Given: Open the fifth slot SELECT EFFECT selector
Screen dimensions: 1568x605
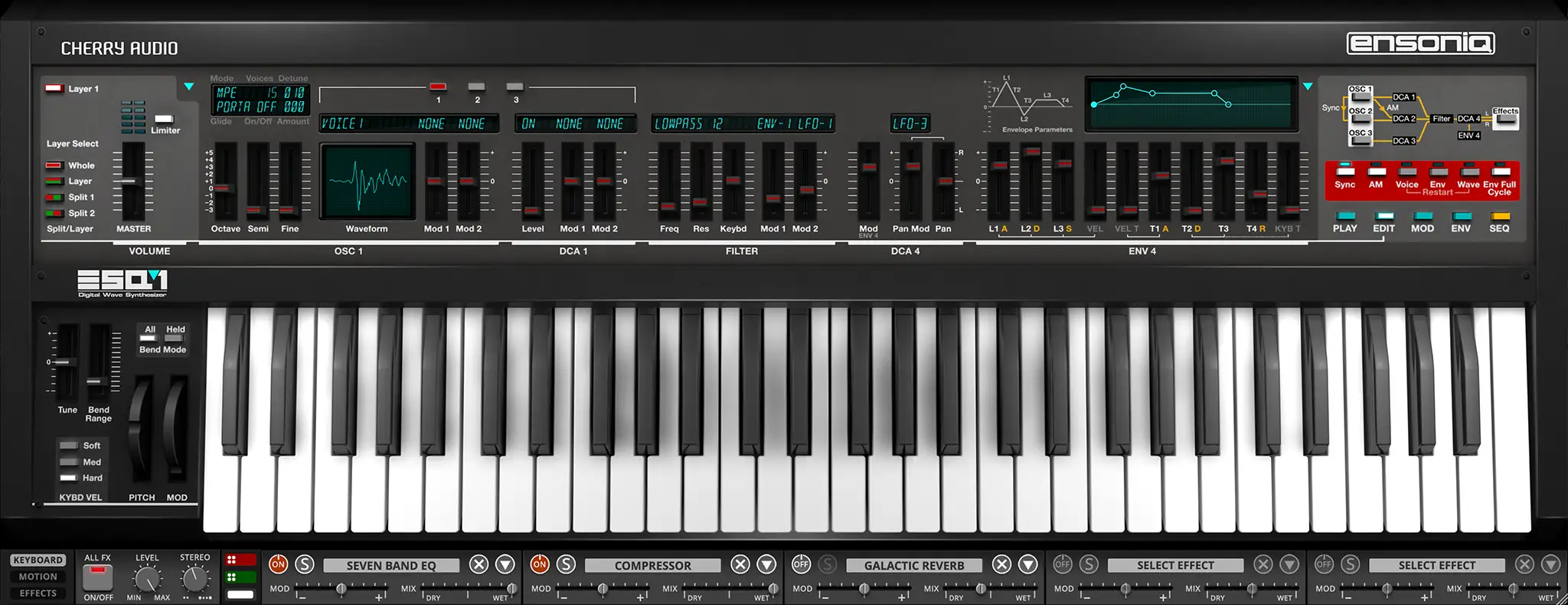Looking at the screenshot, I should coord(1436,565).
